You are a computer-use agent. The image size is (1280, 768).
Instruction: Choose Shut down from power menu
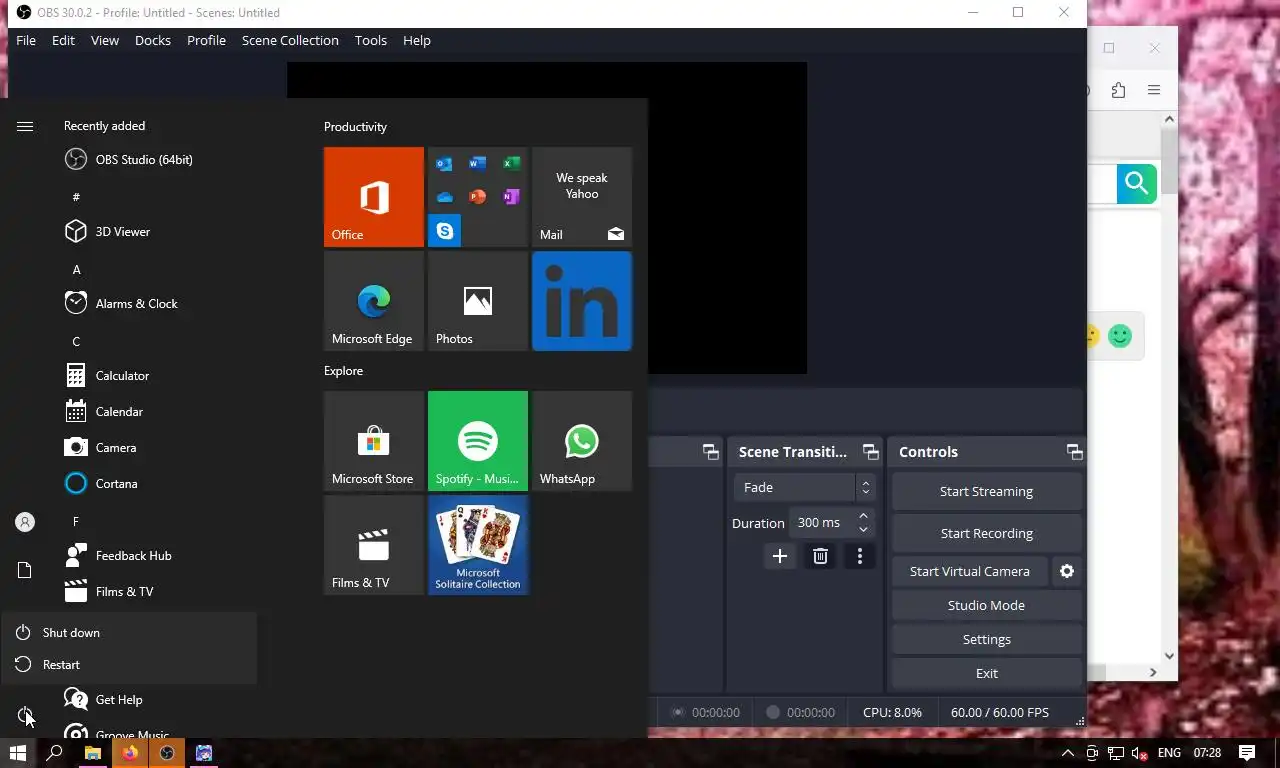(x=129, y=633)
